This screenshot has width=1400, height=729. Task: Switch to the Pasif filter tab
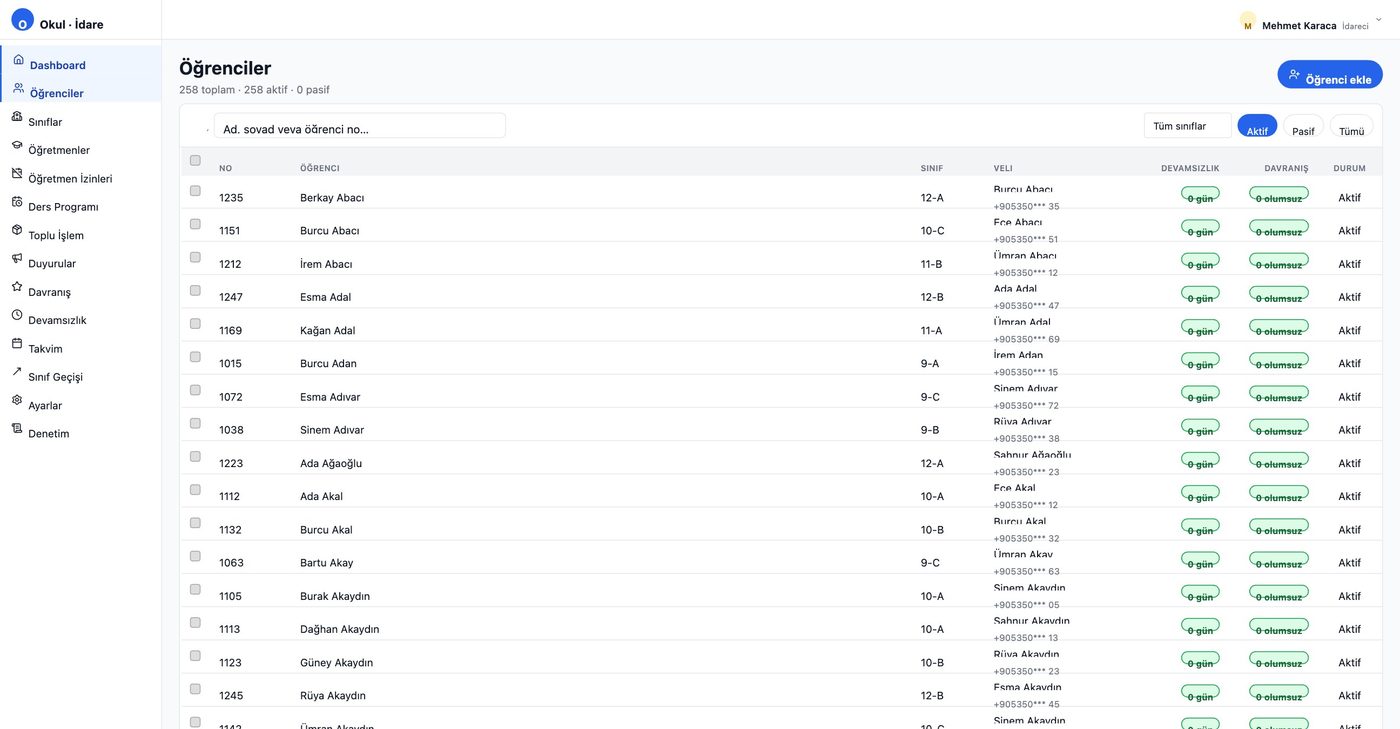point(1303,126)
